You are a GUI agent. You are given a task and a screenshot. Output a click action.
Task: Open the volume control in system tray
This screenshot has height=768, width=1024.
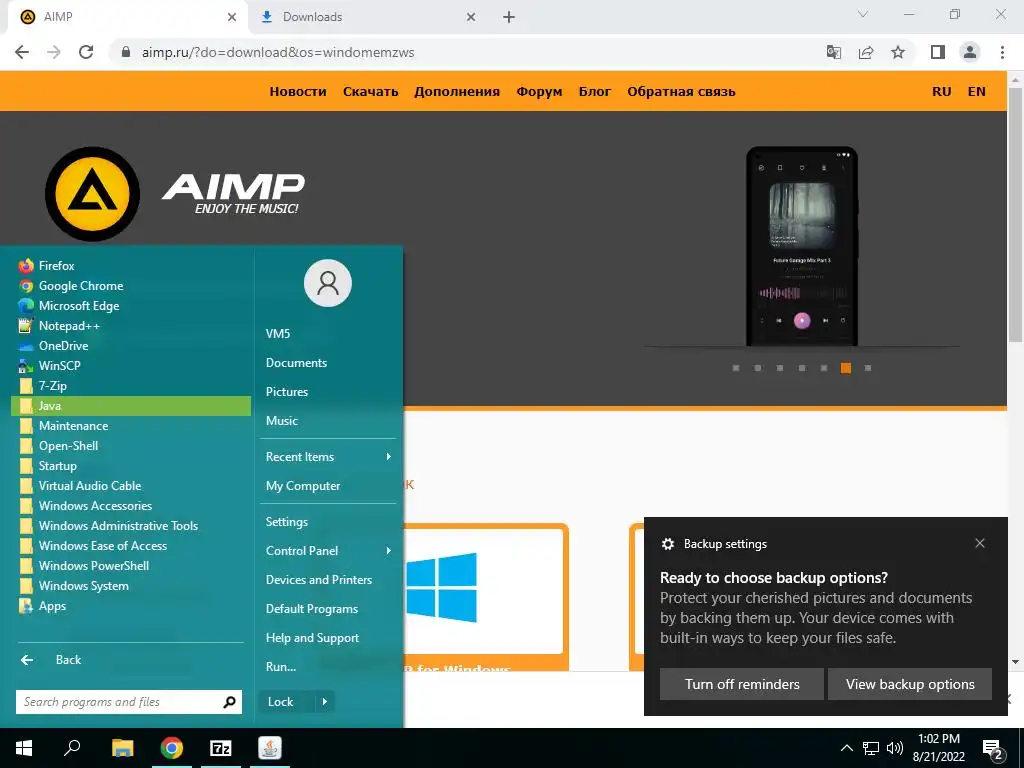coord(895,748)
